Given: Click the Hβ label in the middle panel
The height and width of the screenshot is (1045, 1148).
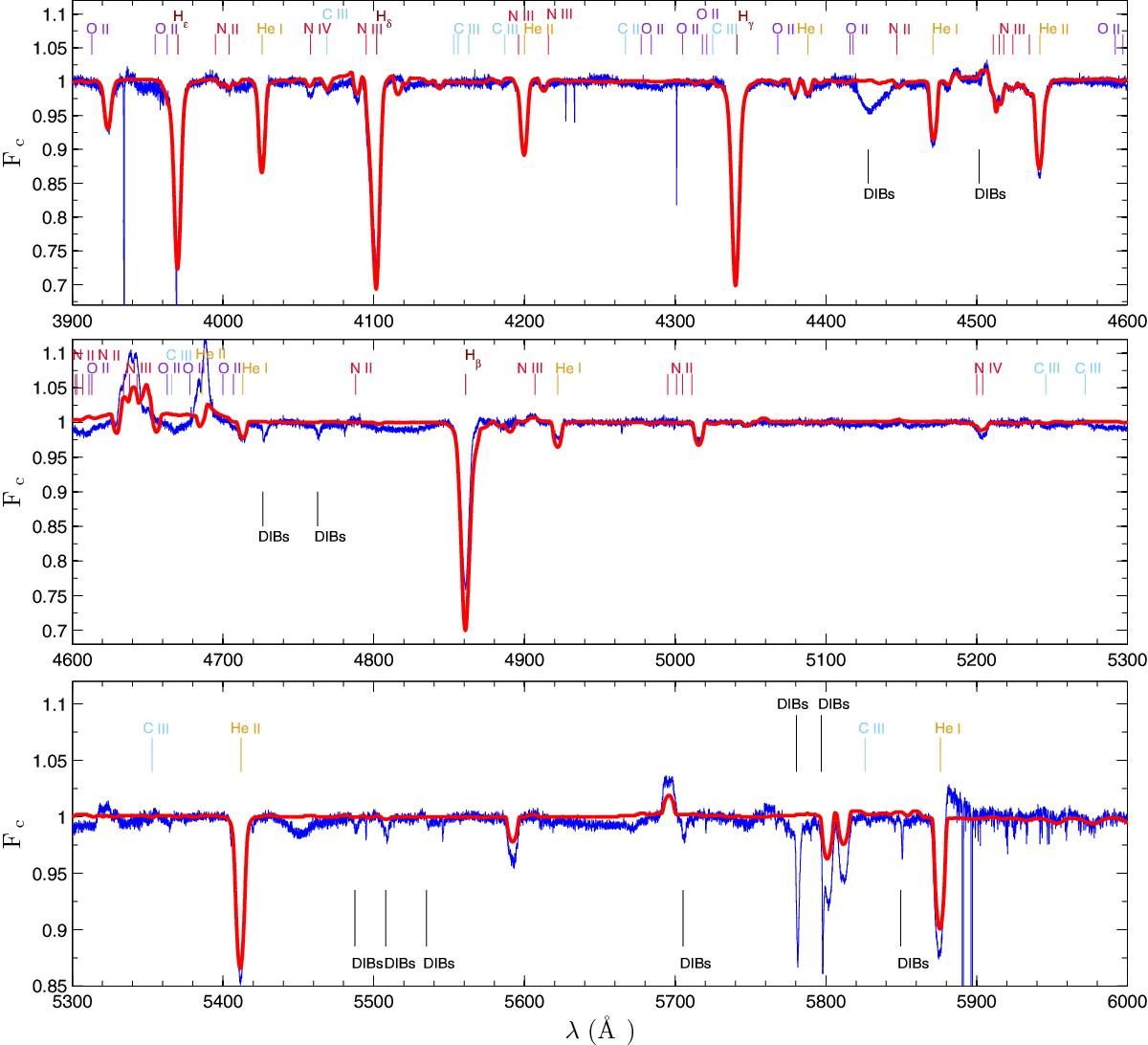Looking at the screenshot, I should tap(472, 355).
